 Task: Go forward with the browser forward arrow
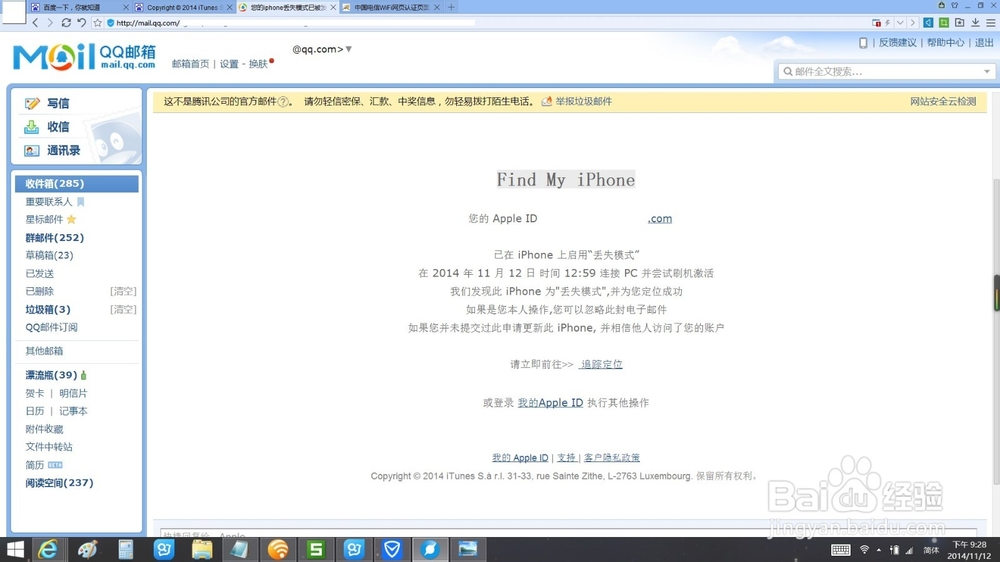click(x=50, y=22)
